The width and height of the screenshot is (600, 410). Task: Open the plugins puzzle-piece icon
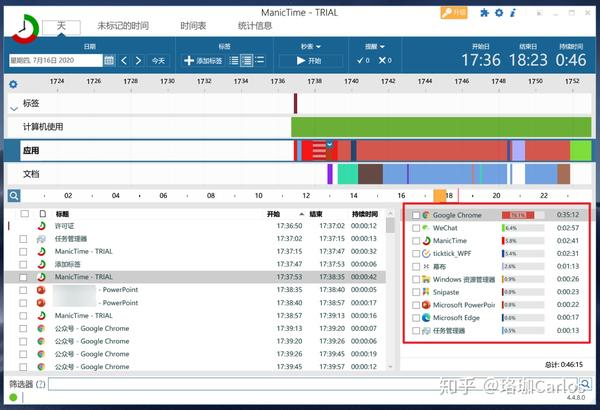tap(484, 13)
